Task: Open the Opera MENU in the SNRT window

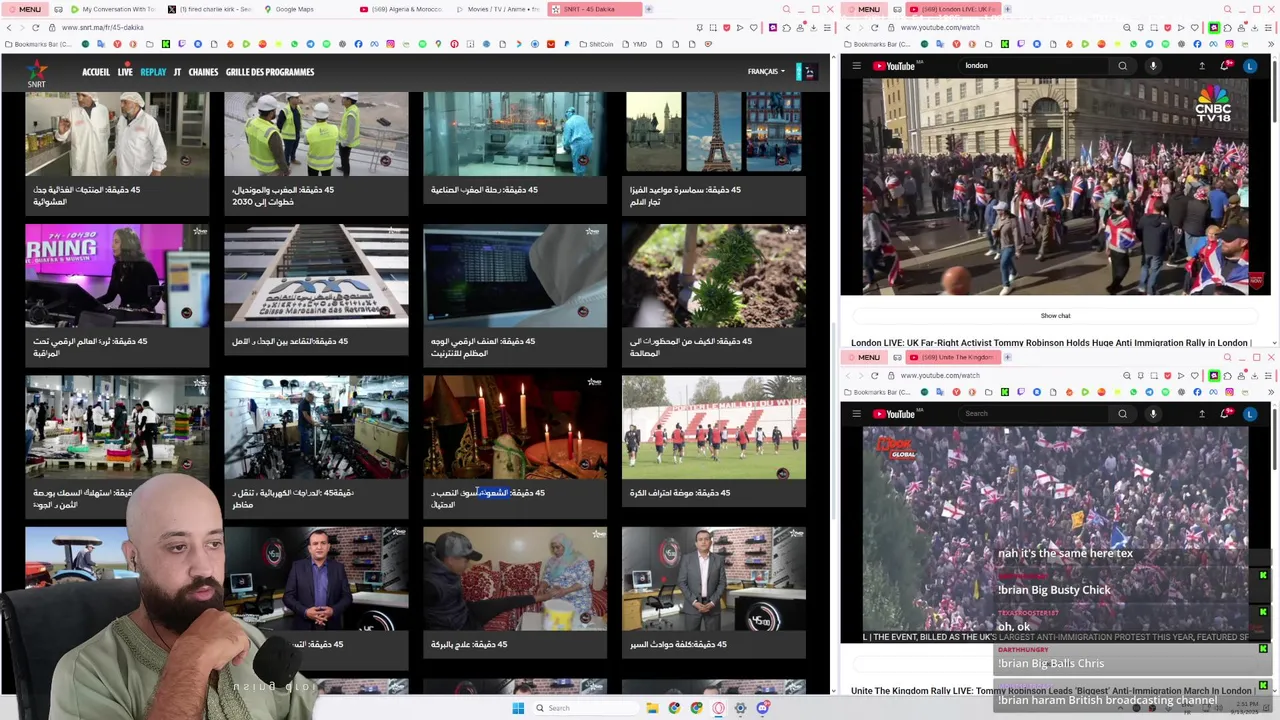Action: click(24, 9)
